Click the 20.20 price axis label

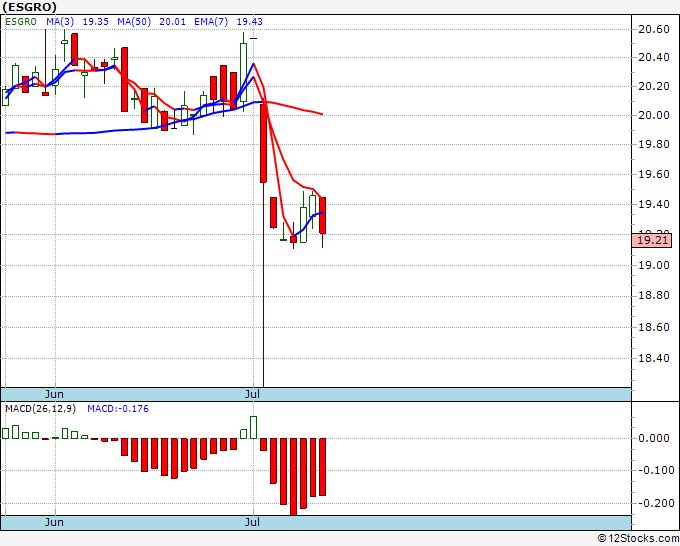click(654, 86)
